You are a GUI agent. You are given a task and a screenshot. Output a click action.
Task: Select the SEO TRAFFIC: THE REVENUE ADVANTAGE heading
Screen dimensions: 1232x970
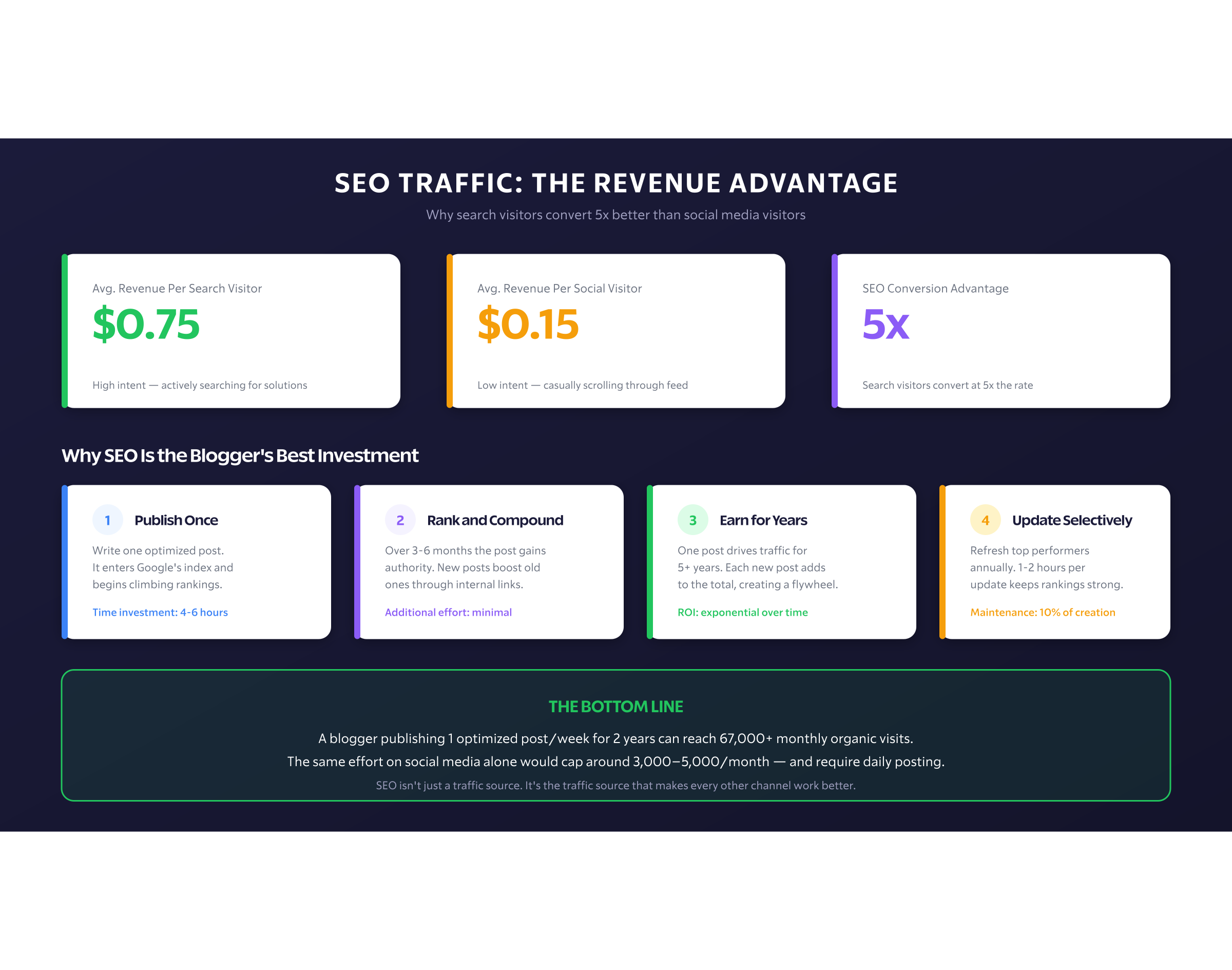coord(615,183)
